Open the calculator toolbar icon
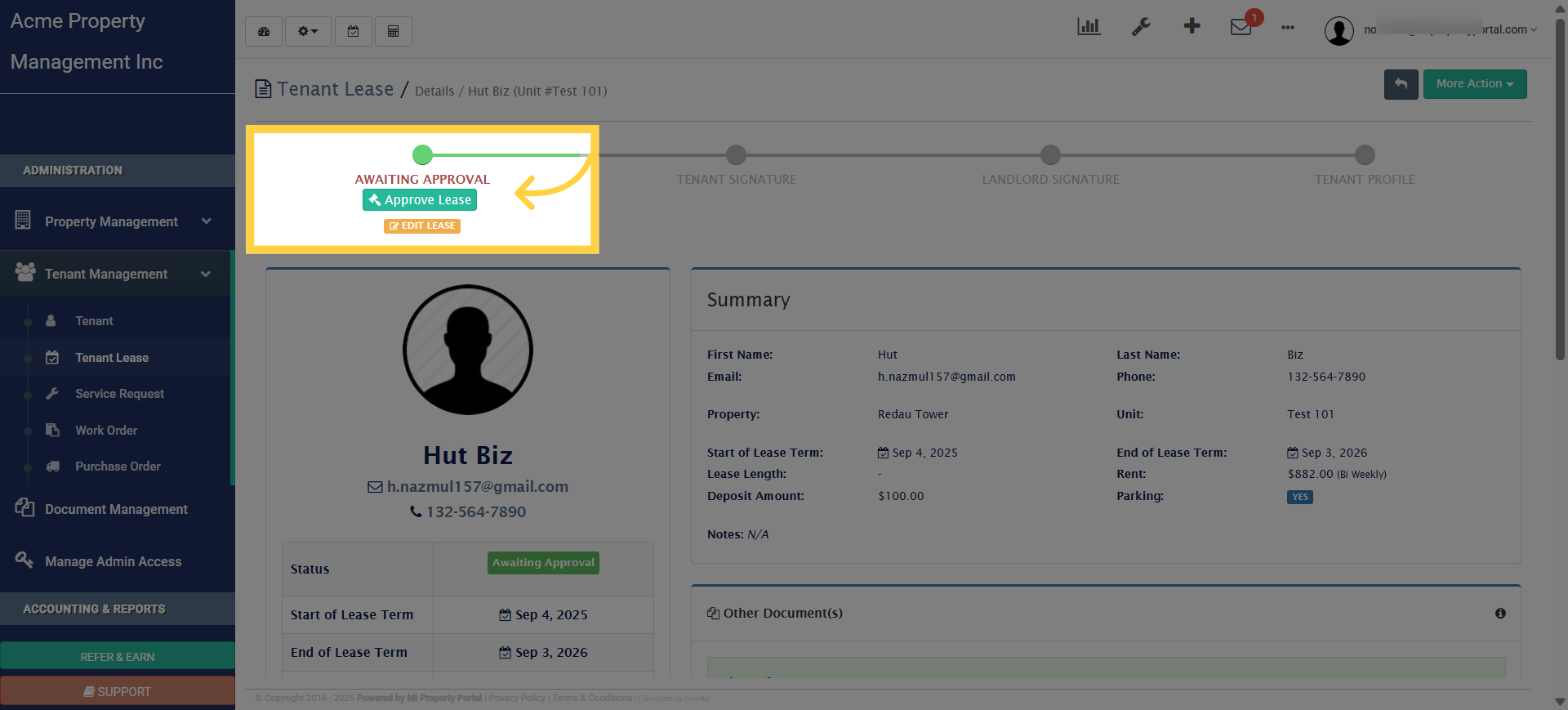Image resolution: width=1568 pixels, height=710 pixels. [394, 31]
